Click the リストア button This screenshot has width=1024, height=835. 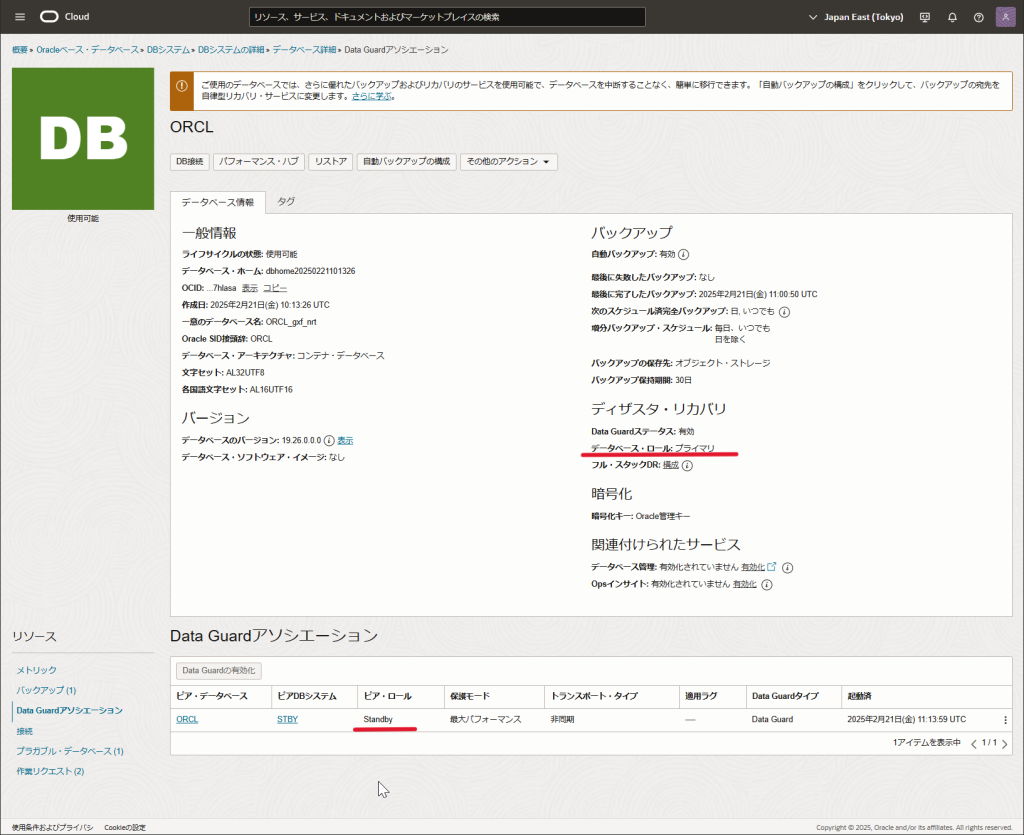[330, 161]
